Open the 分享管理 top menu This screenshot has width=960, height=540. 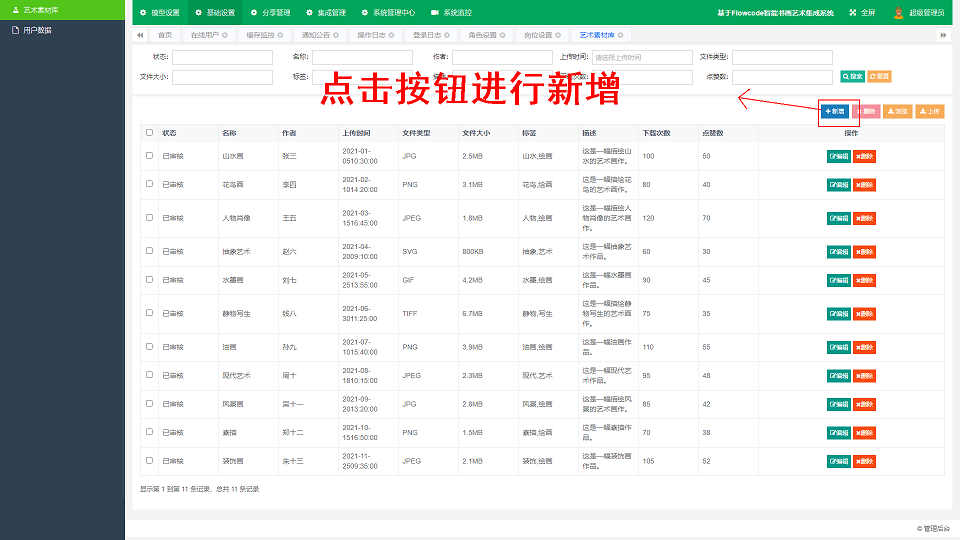point(264,13)
